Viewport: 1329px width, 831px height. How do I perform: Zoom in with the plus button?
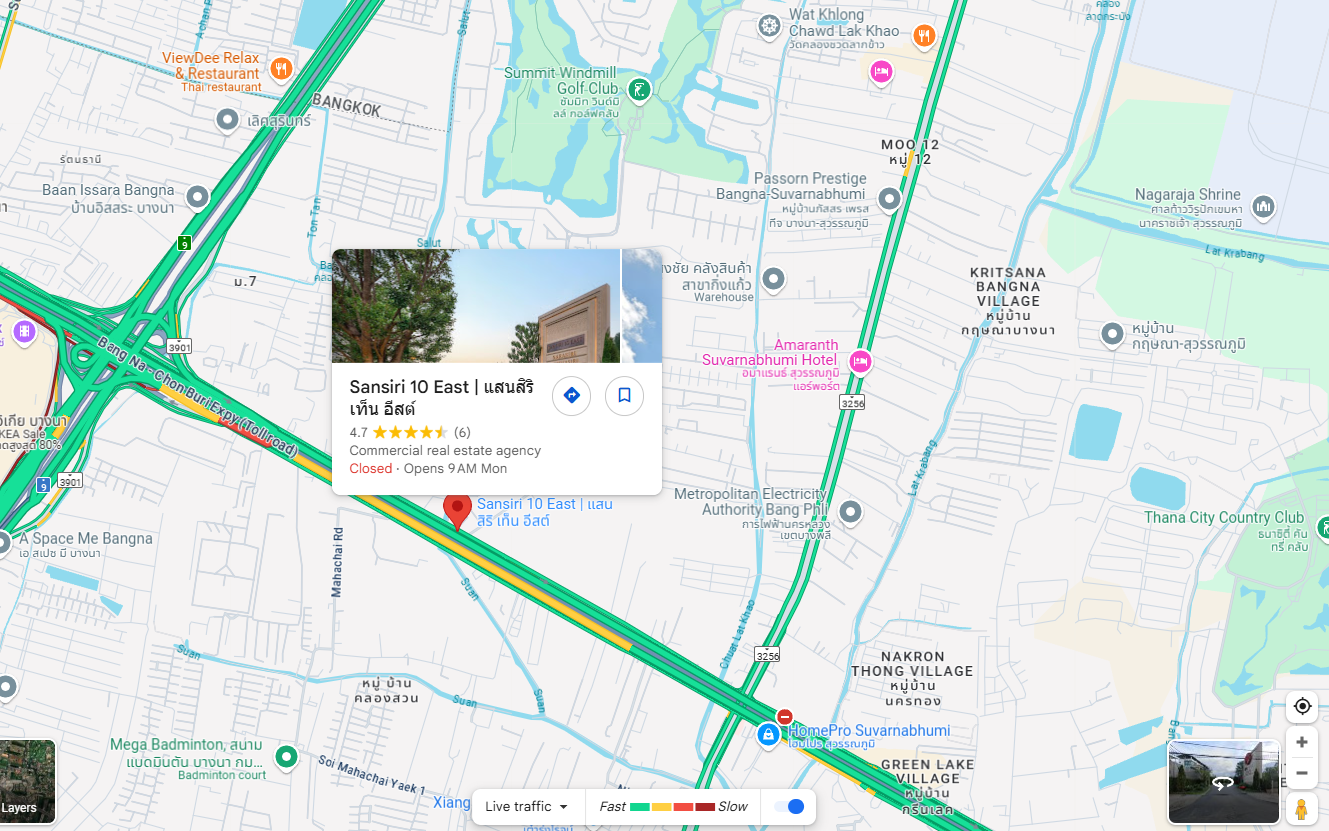1302,742
